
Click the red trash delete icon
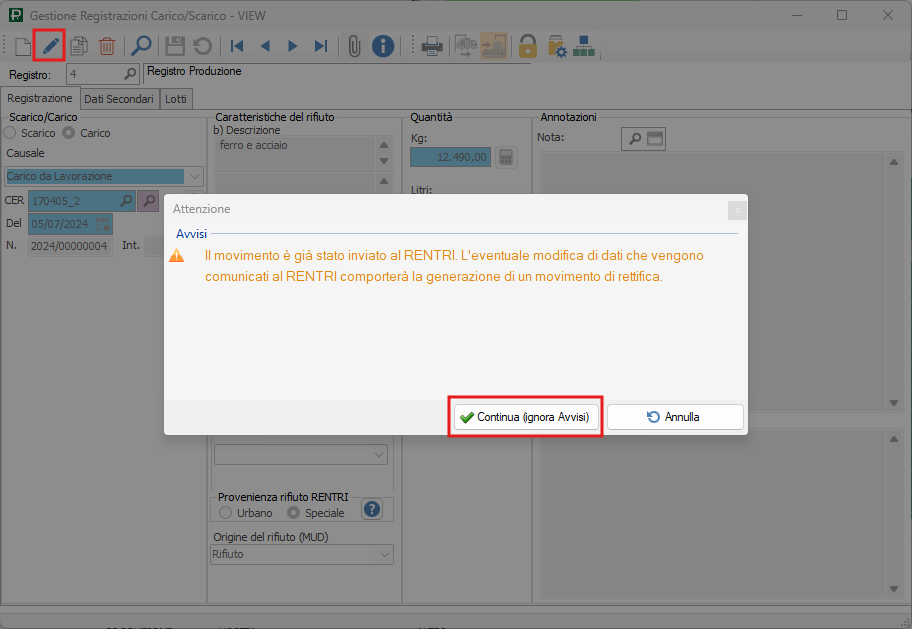point(106,45)
